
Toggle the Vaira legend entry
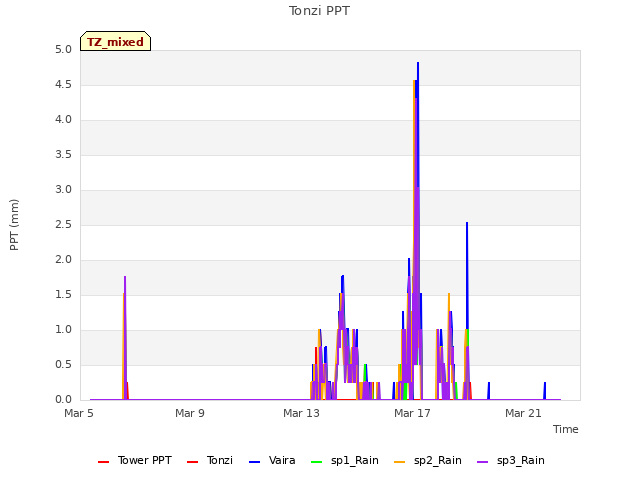click(272, 460)
